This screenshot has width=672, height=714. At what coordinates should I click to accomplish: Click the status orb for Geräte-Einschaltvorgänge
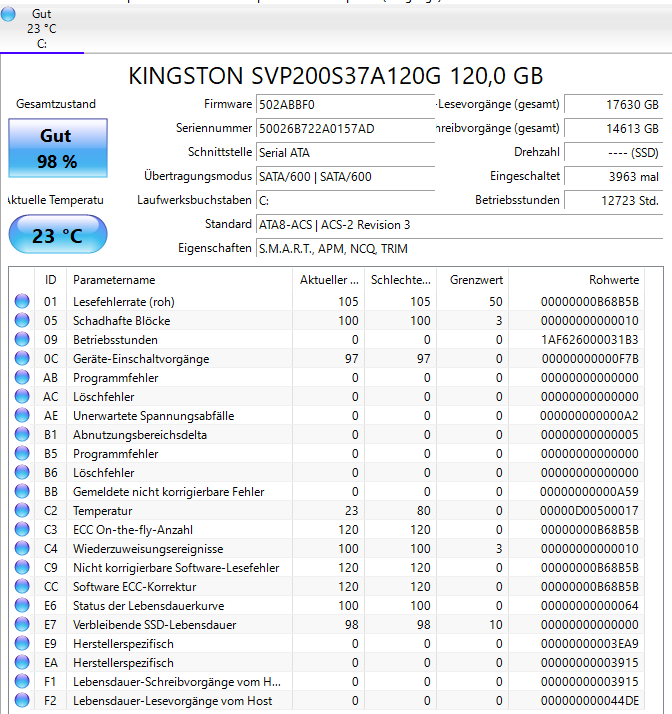click(22, 358)
